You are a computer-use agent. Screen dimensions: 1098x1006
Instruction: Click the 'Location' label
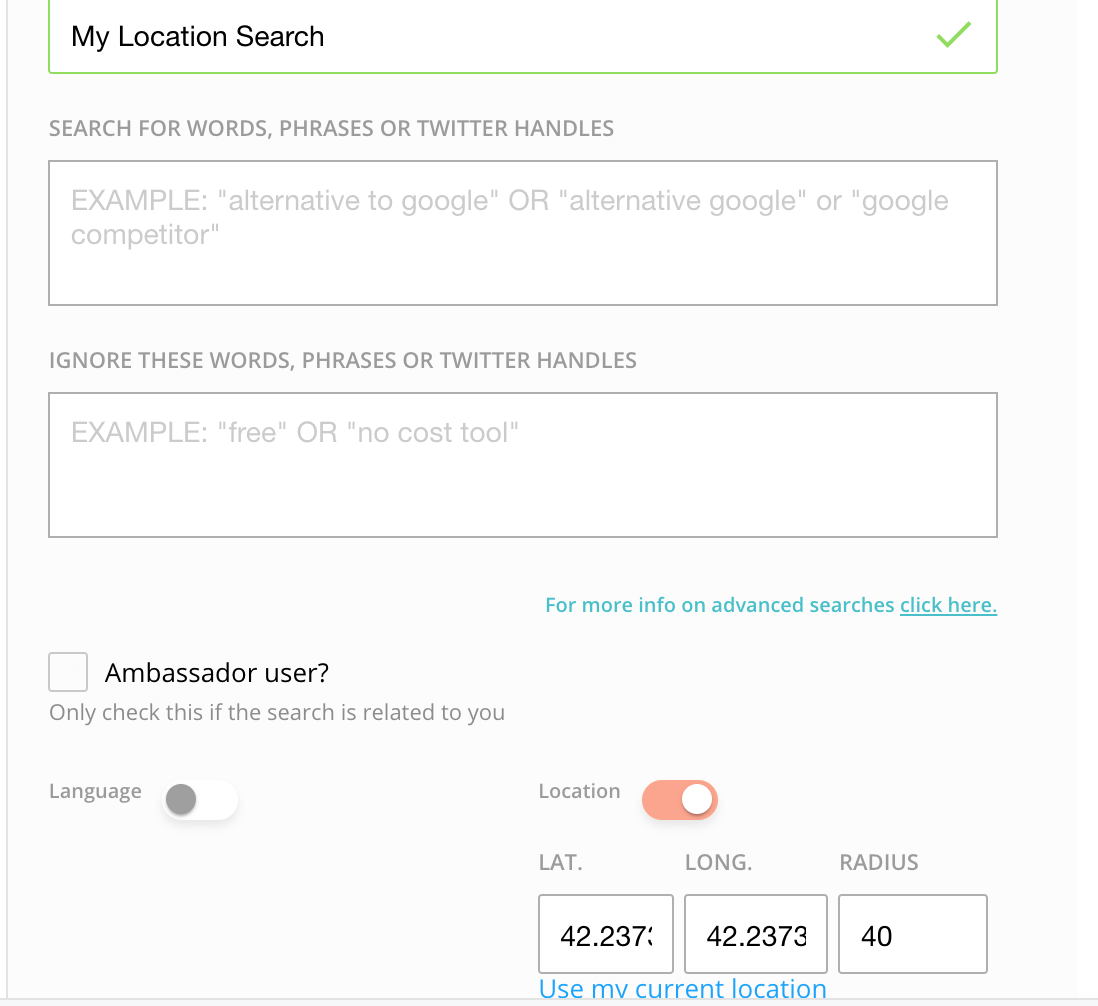(x=579, y=791)
